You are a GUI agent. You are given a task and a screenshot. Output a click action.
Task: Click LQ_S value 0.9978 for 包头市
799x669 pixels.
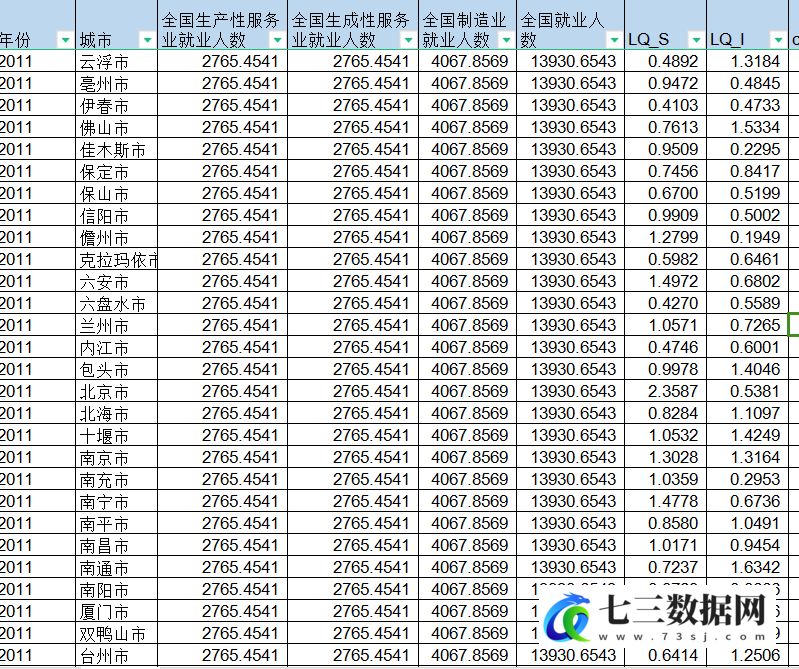673,369
